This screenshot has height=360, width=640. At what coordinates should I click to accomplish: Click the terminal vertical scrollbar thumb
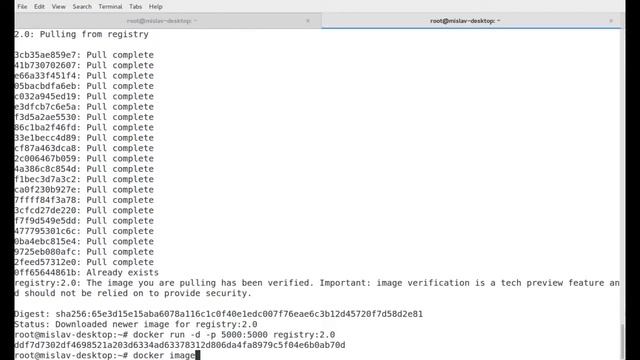(622, 341)
